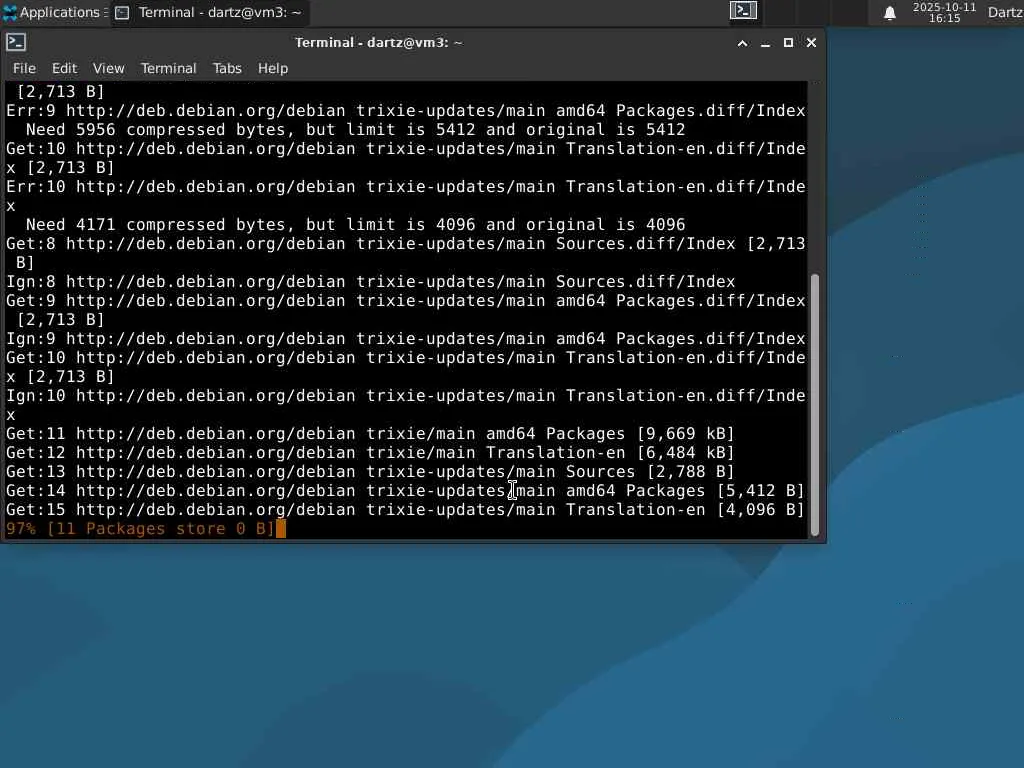Click the 'Need 5956 compressed bytes' error text
This screenshot has height=768, width=1024.
[355, 130]
